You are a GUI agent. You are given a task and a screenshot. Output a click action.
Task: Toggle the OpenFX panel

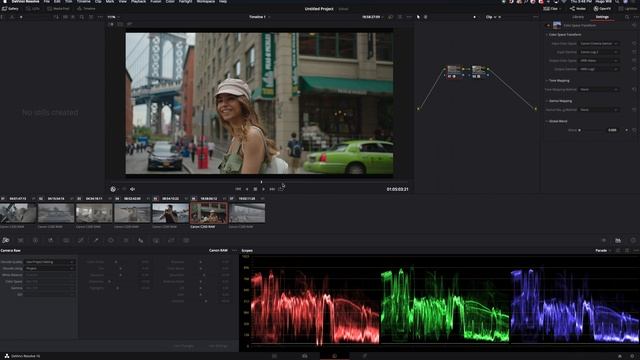tap(602, 9)
